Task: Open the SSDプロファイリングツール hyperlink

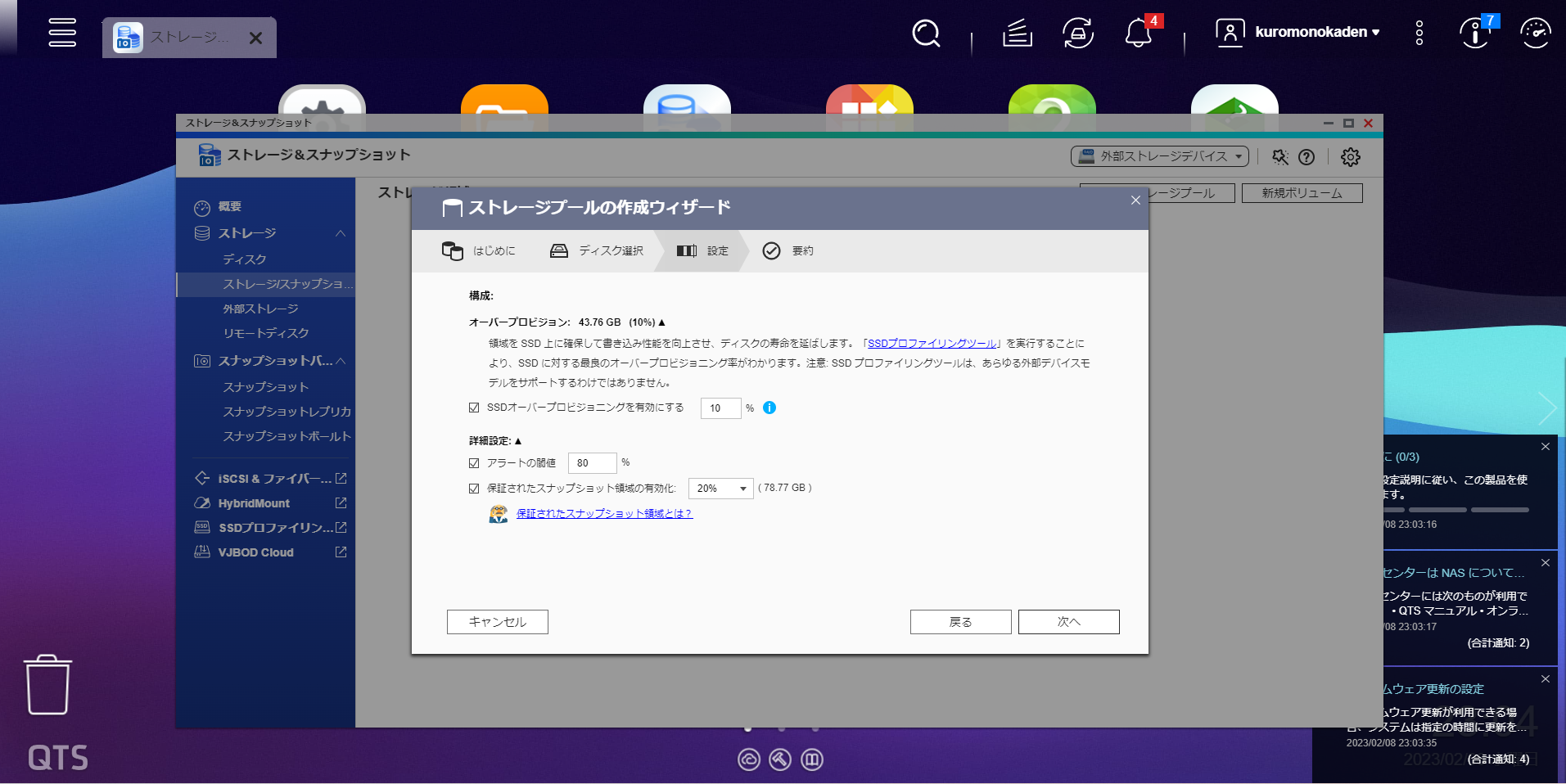Action: (932, 344)
